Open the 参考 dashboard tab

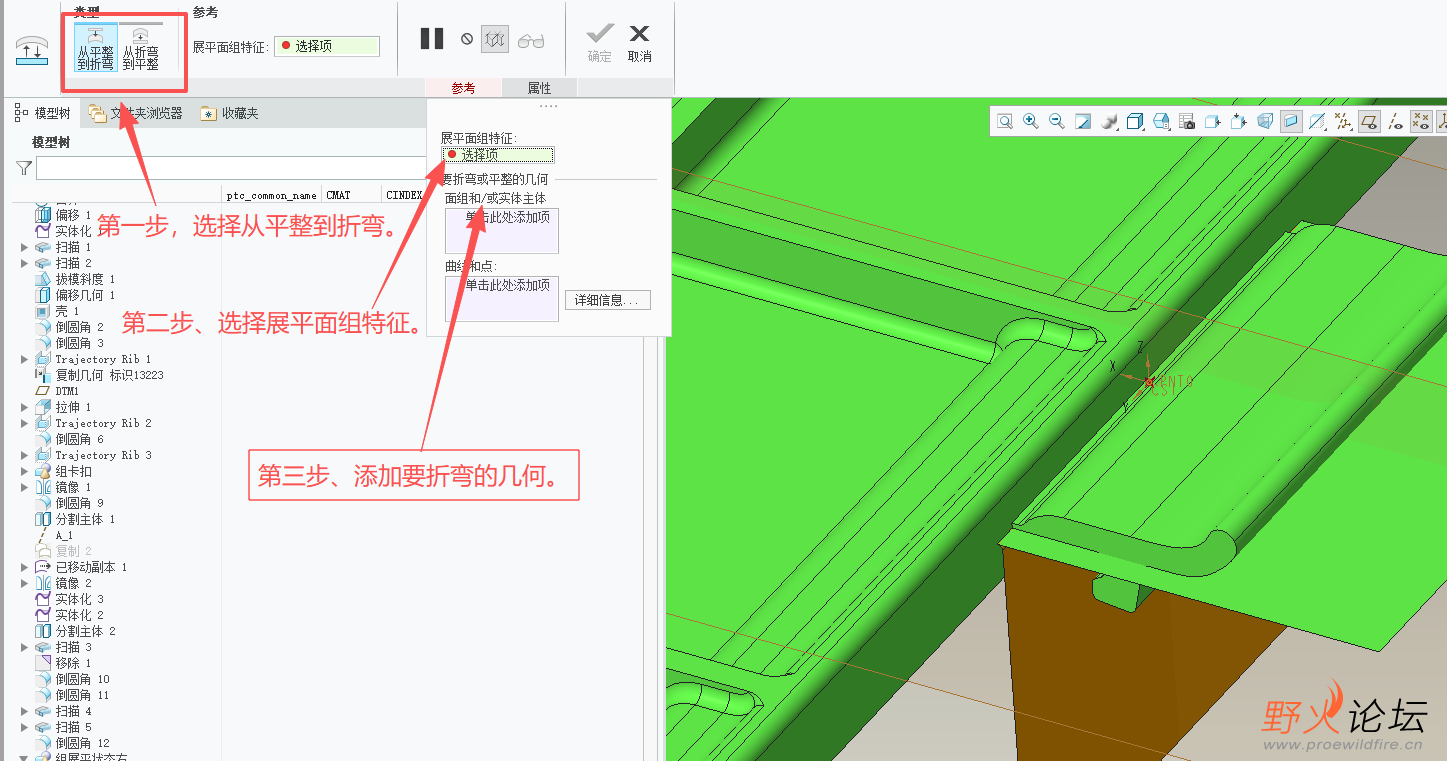click(x=463, y=88)
